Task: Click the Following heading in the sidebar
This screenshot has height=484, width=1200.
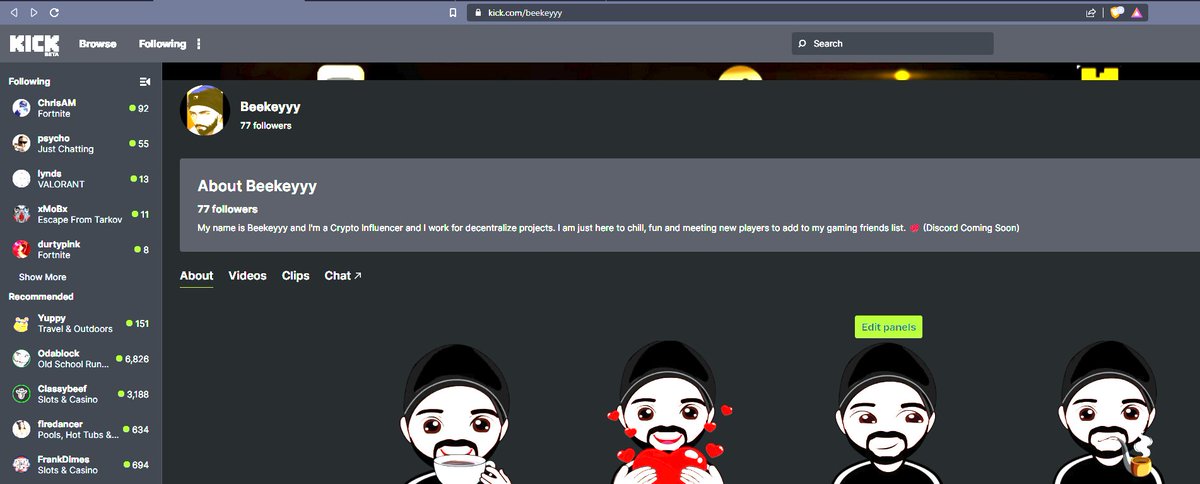Action: tap(29, 82)
